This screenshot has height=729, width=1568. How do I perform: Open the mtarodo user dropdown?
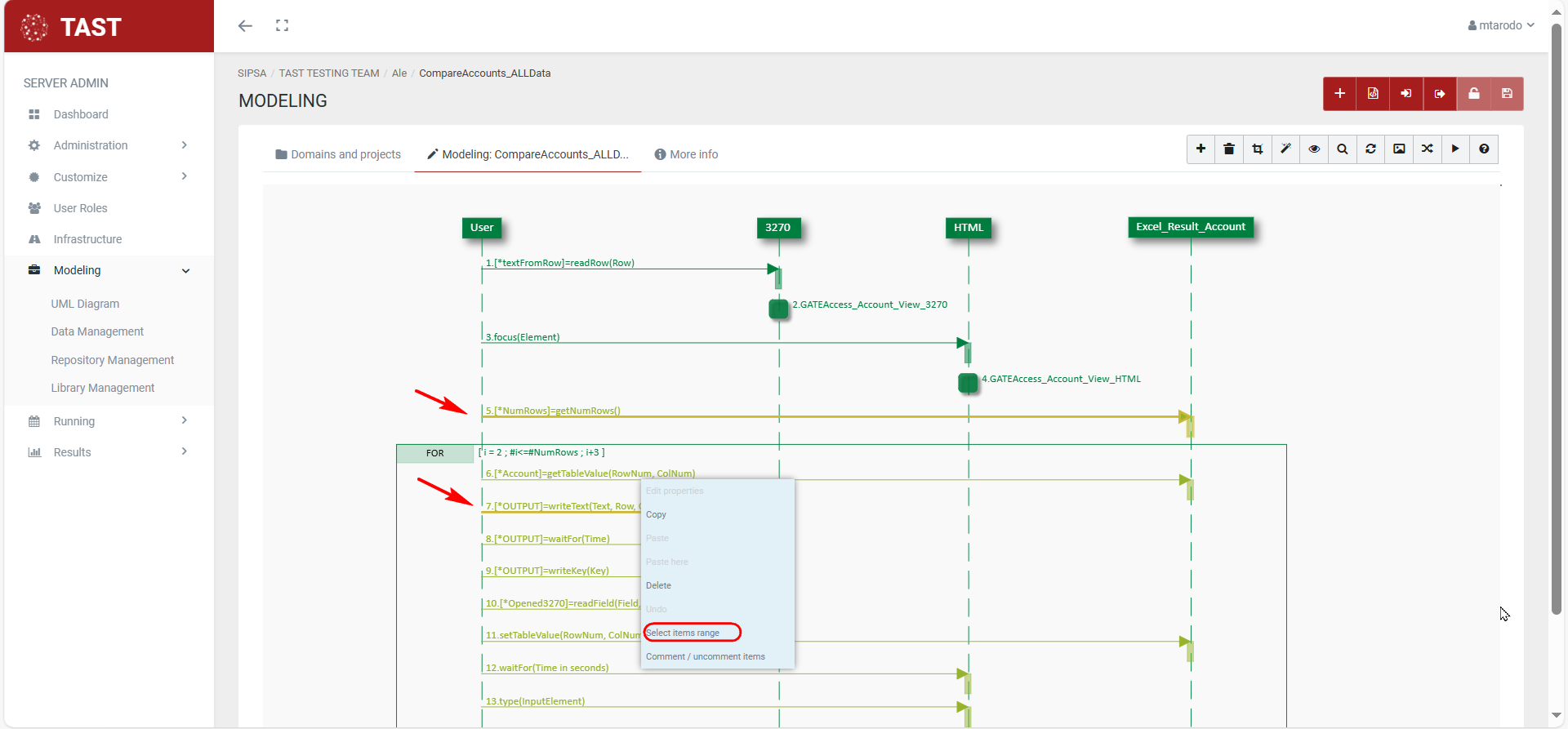pyautogui.click(x=1501, y=25)
